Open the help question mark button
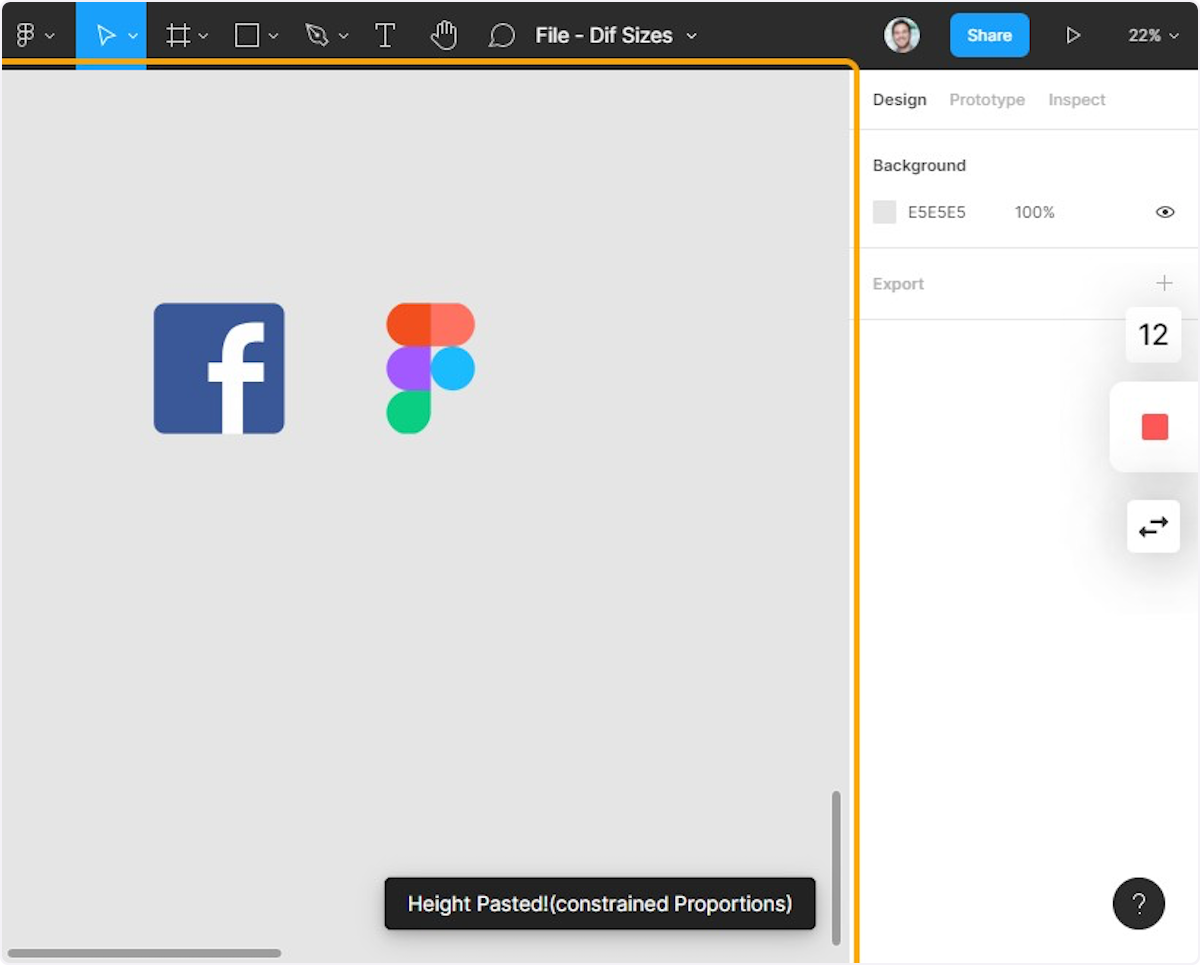The image size is (1200, 965). pos(1139,904)
